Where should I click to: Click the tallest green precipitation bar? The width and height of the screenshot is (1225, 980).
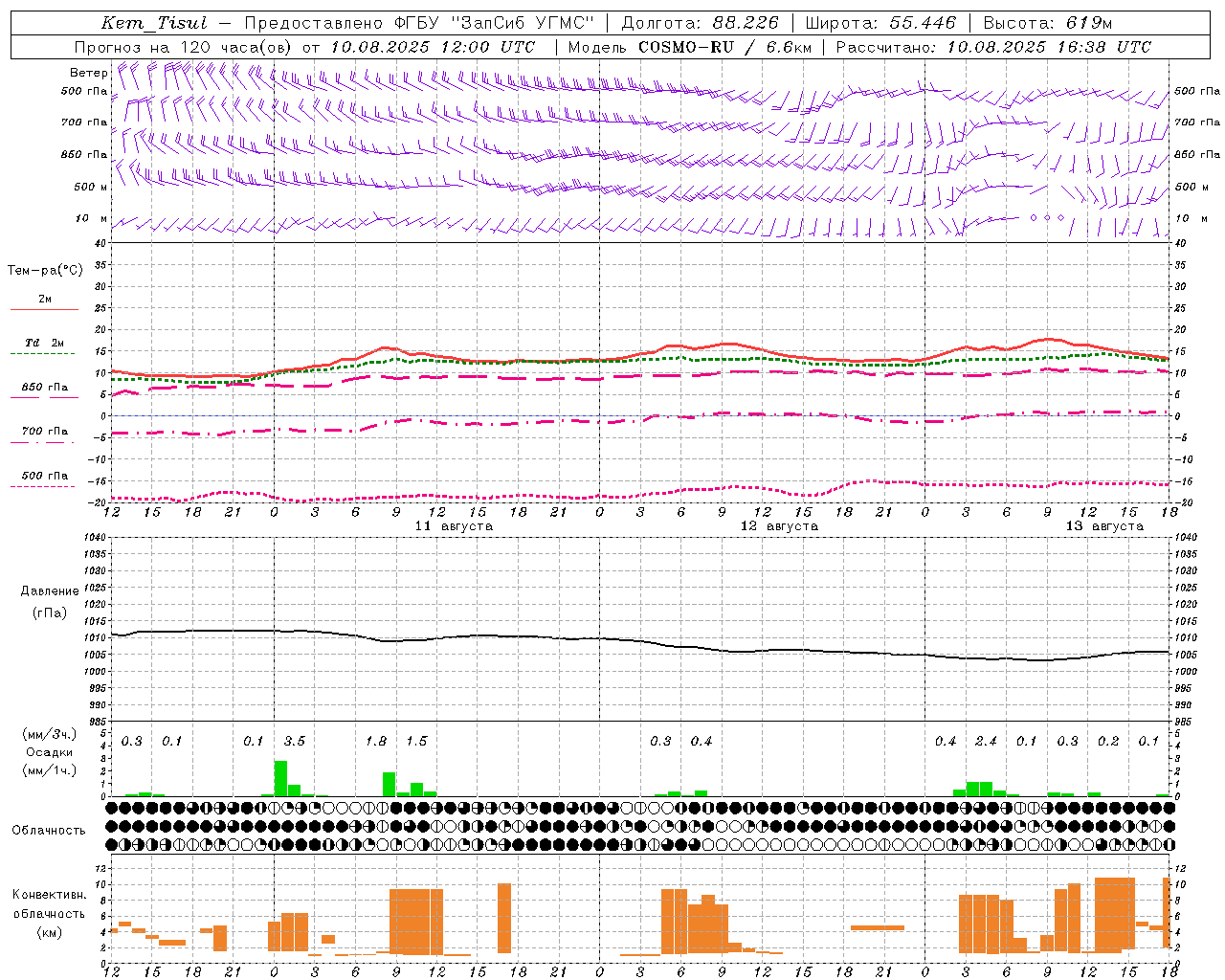click(280, 778)
